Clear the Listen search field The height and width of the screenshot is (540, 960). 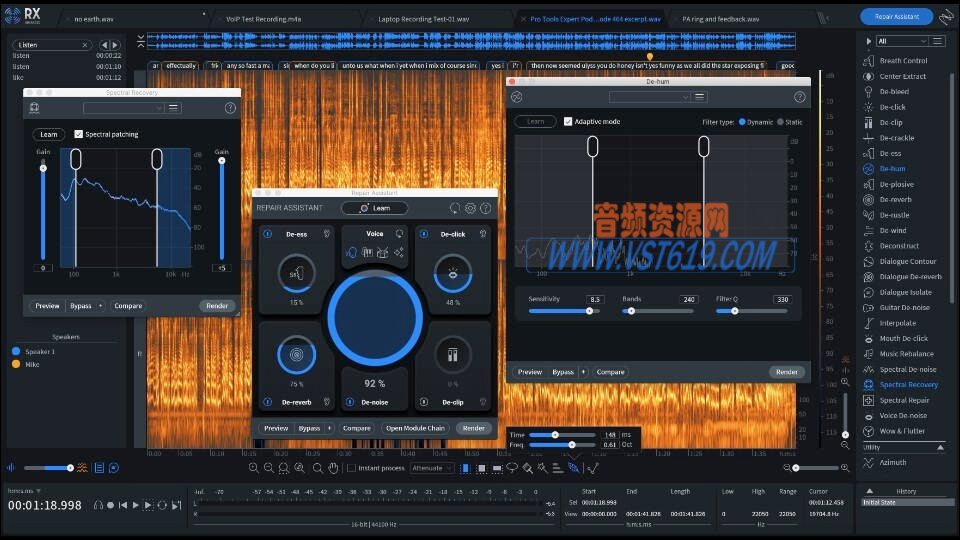[x=84, y=45]
